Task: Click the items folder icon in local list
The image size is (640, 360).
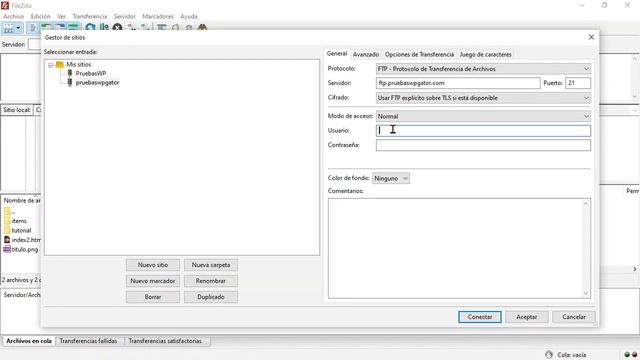Action: [7, 221]
